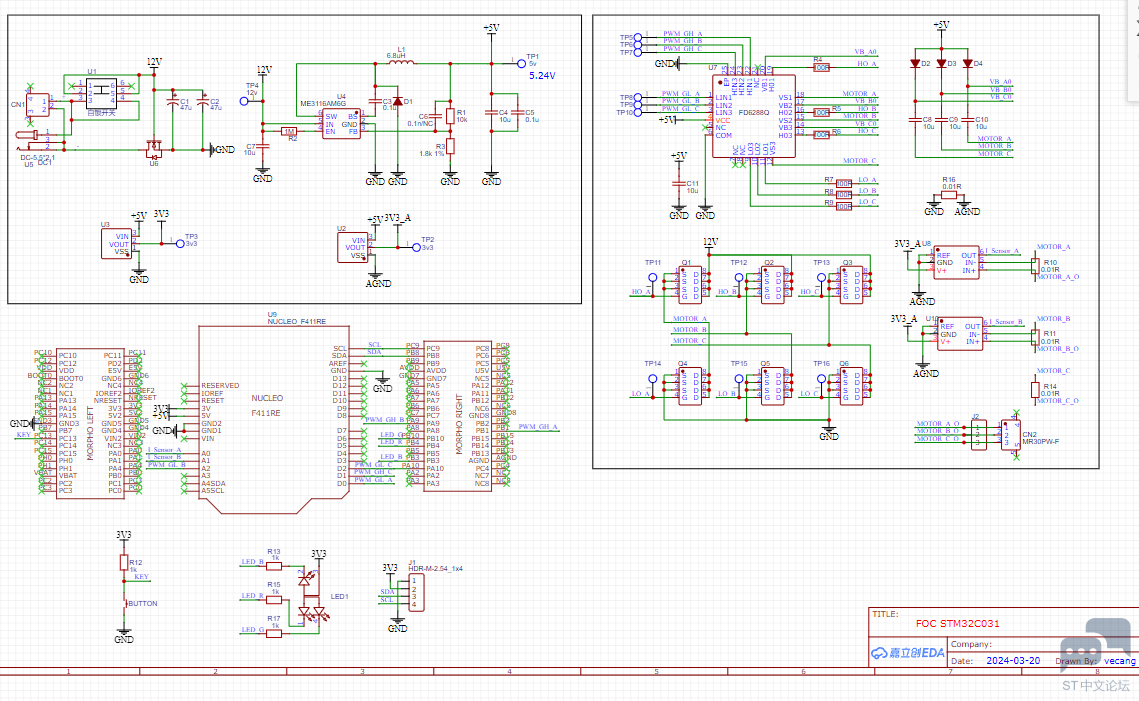The height and width of the screenshot is (701, 1139).
Task: Click the blue 5.24V annotation text
Action: [542, 76]
